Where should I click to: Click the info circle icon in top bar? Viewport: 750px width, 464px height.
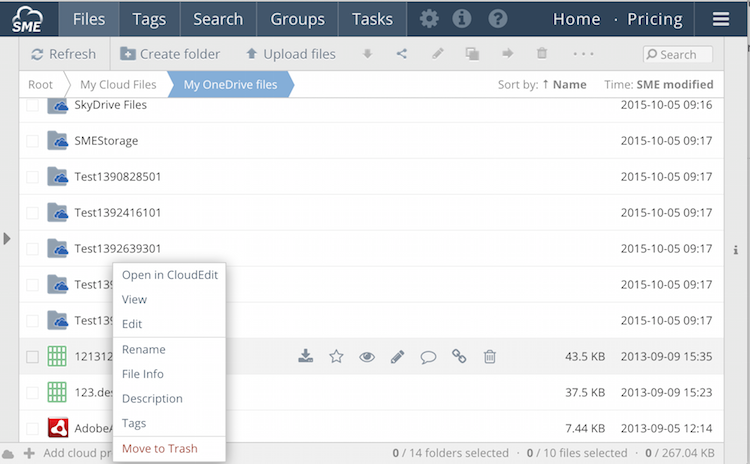click(462, 19)
